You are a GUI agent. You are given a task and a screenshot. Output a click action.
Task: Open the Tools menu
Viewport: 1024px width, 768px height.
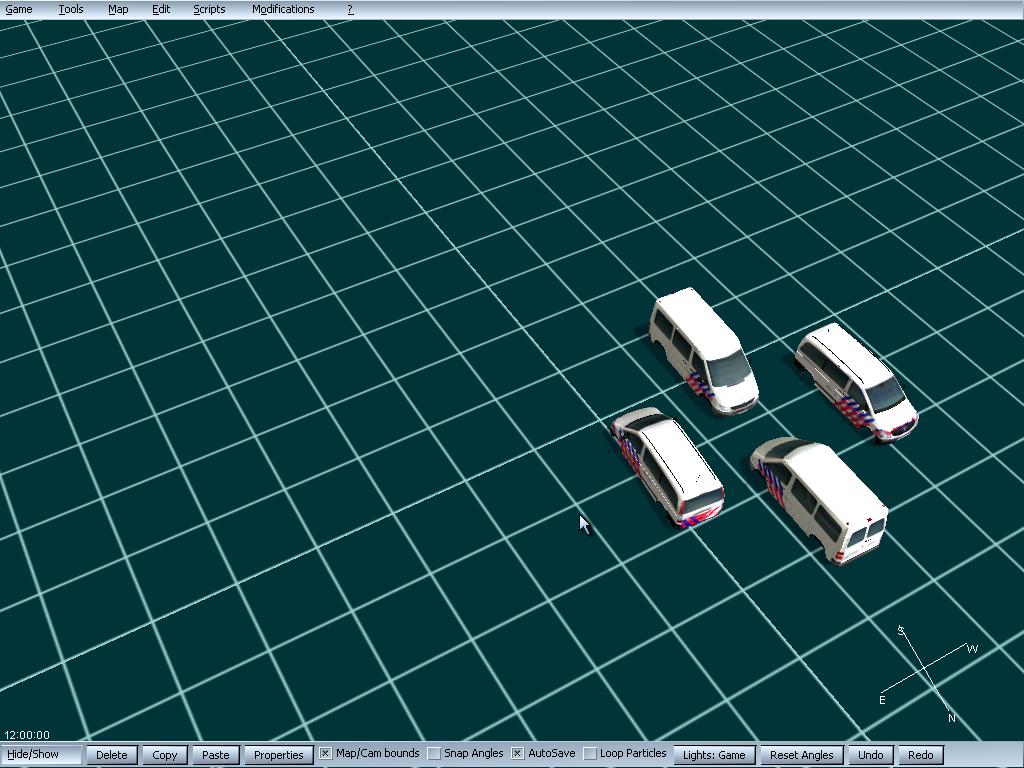click(x=71, y=9)
